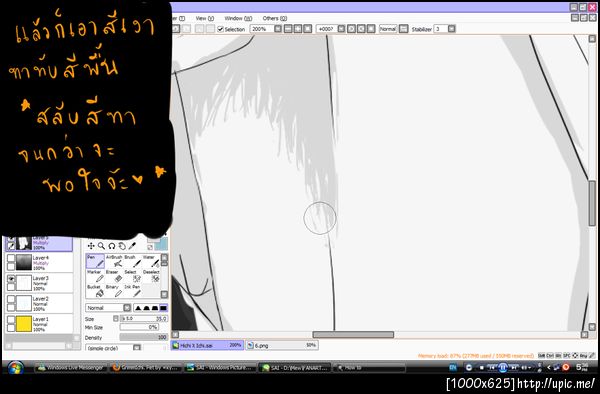The image size is (600, 394).
Task: Switch to the 6.png document tab
Action: [x=282, y=345]
